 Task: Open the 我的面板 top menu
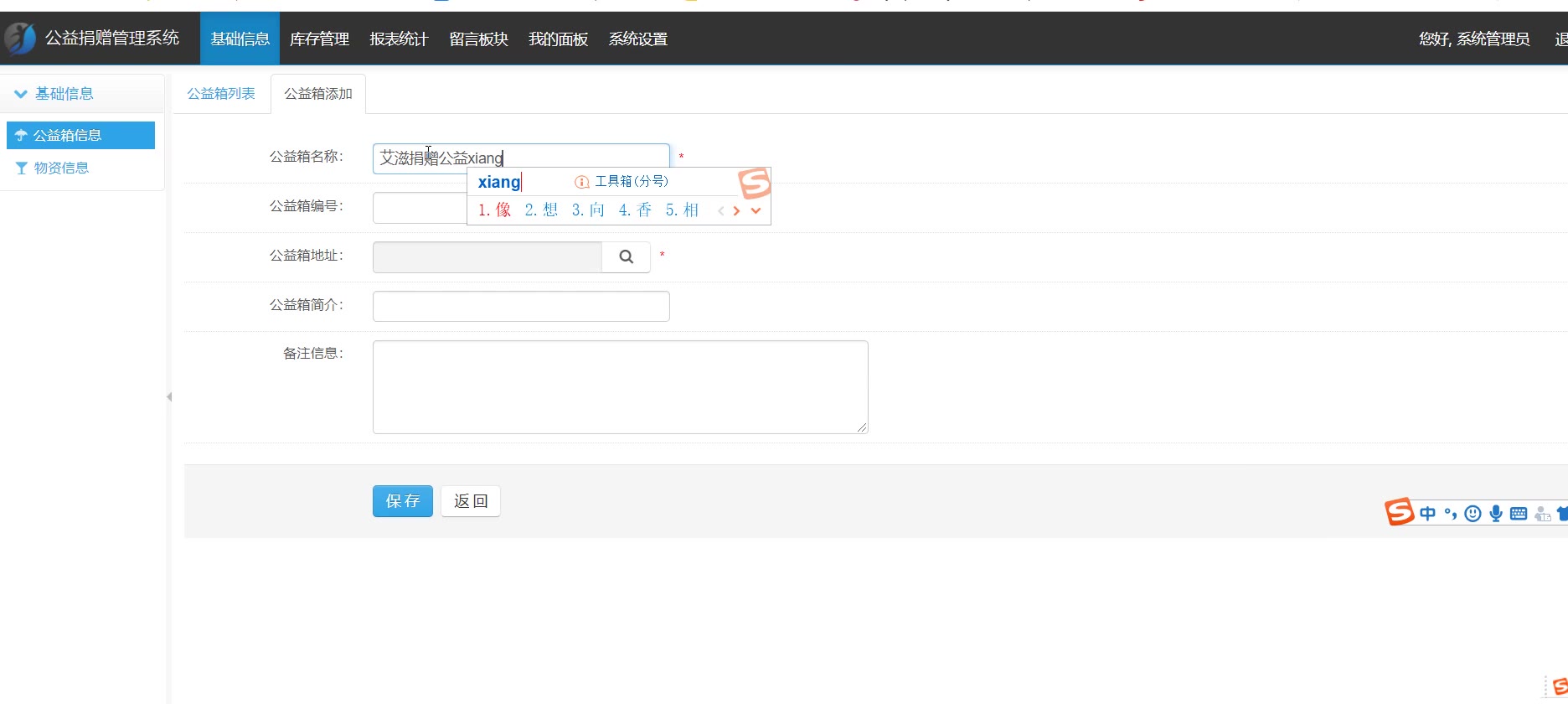click(x=558, y=39)
